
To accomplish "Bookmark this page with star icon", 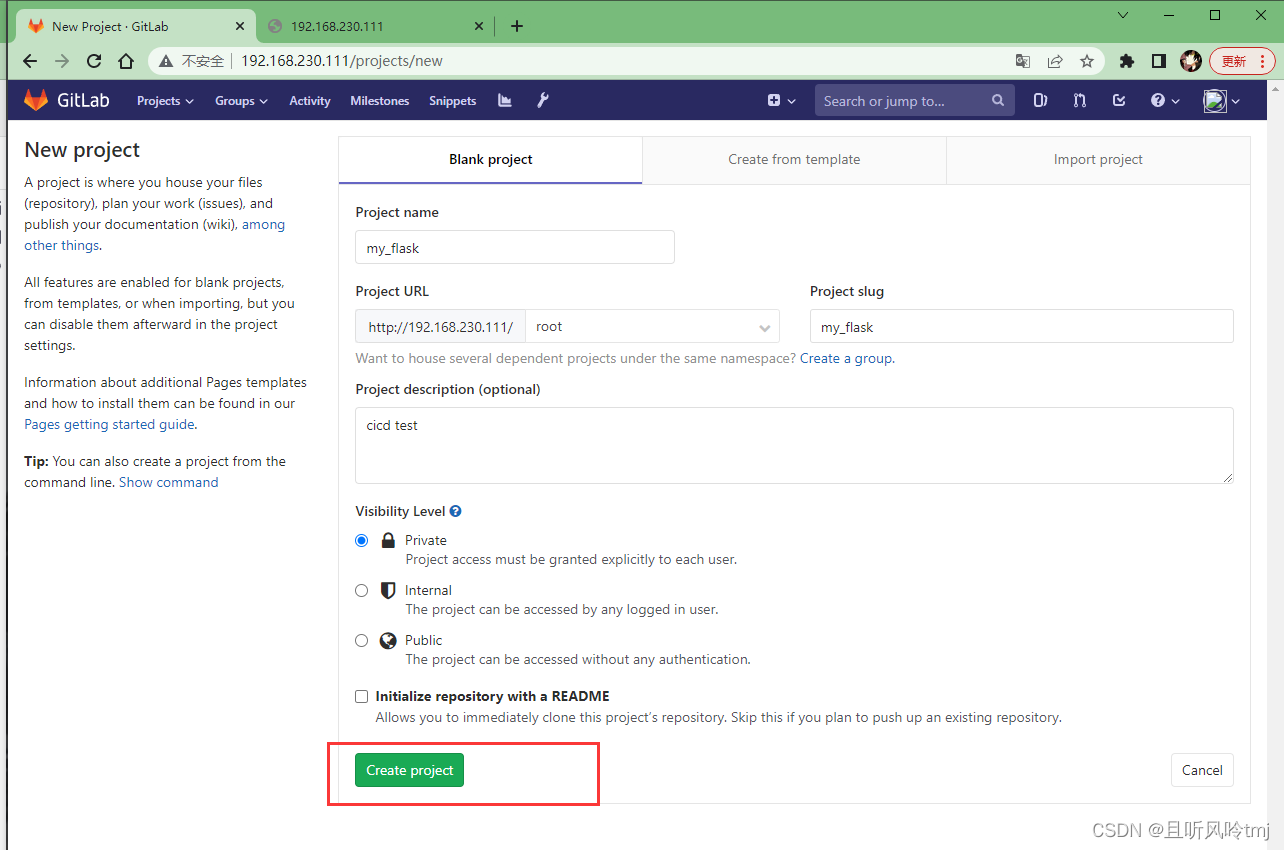I will [1087, 61].
